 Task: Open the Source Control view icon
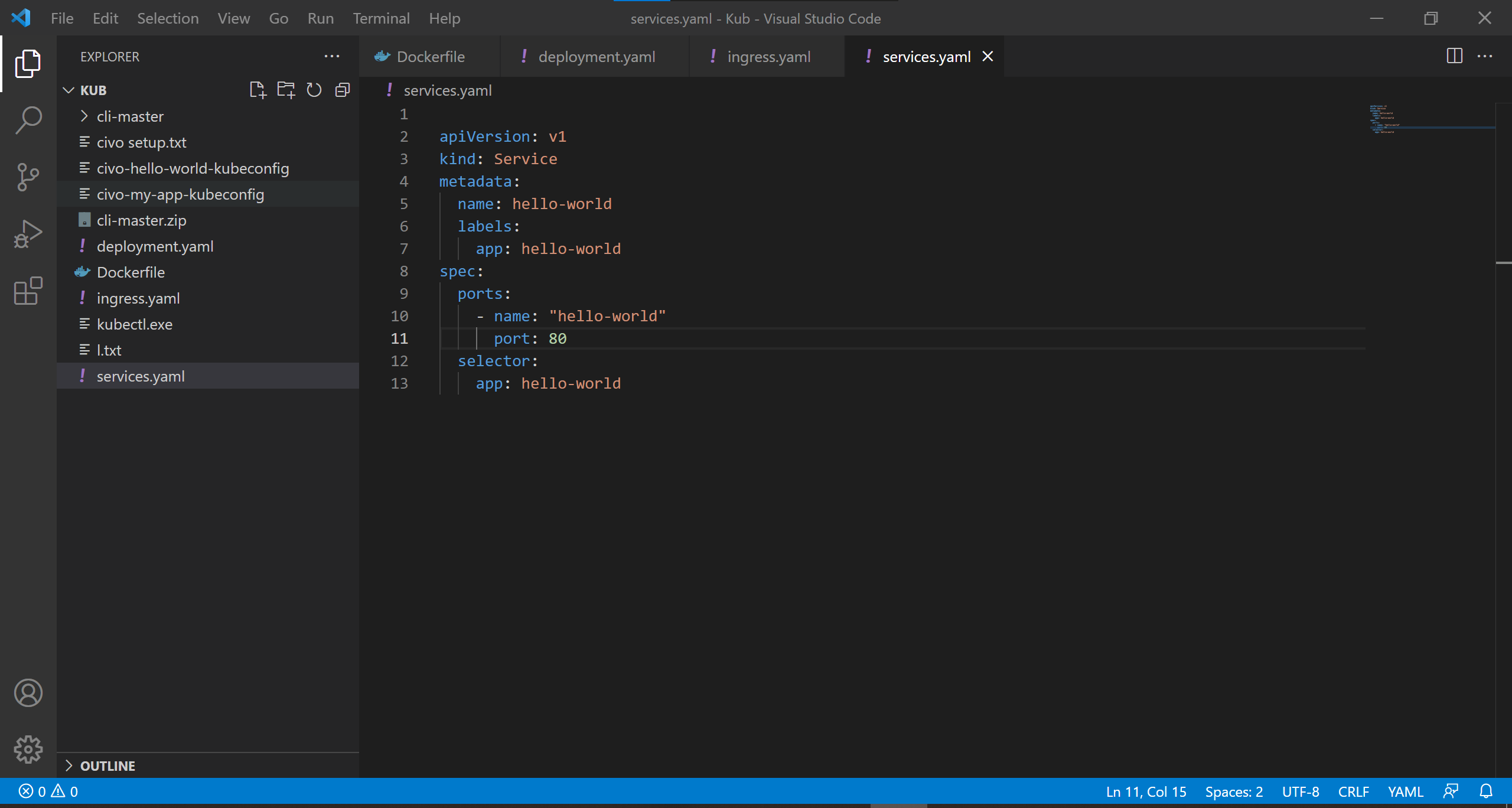28,177
